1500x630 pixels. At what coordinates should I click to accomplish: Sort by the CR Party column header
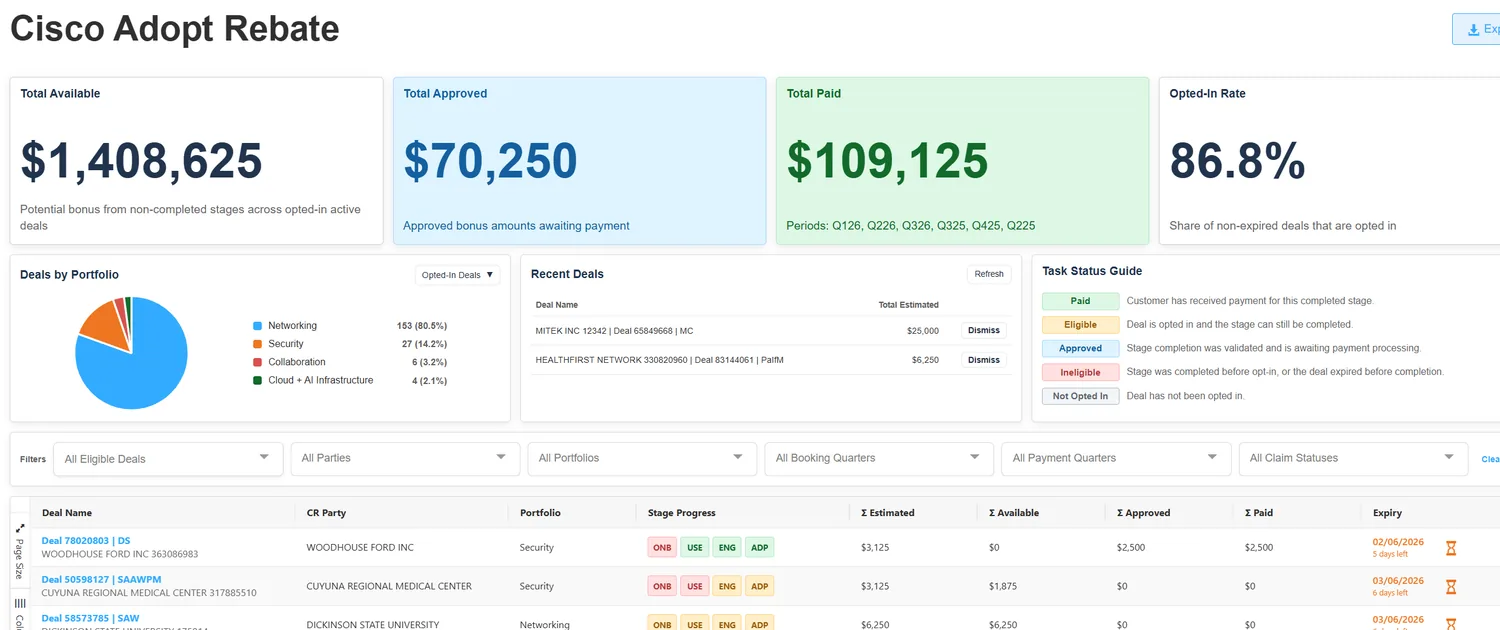pos(326,513)
